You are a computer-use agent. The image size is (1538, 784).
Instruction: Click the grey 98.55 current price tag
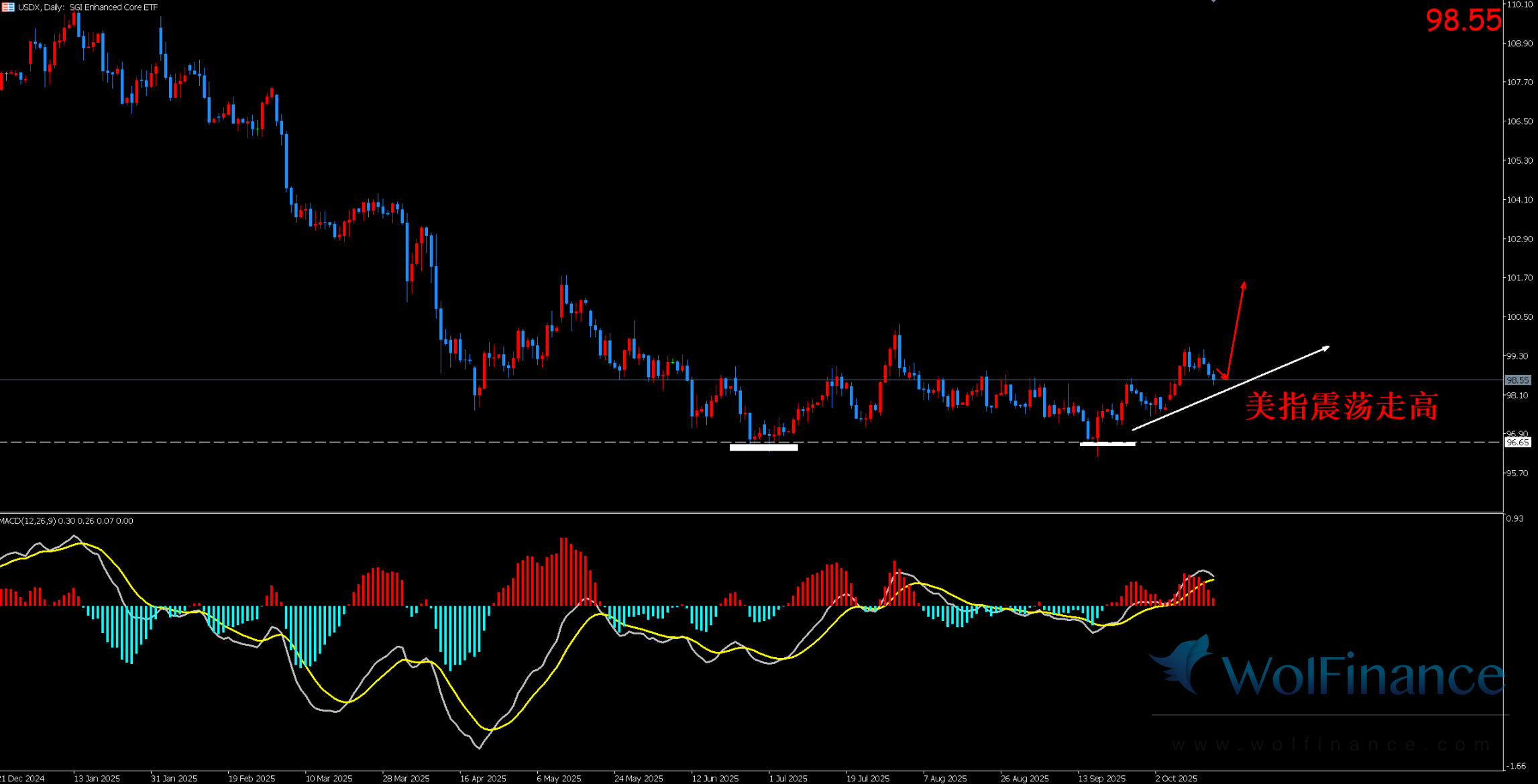(x=1517, y=380)
